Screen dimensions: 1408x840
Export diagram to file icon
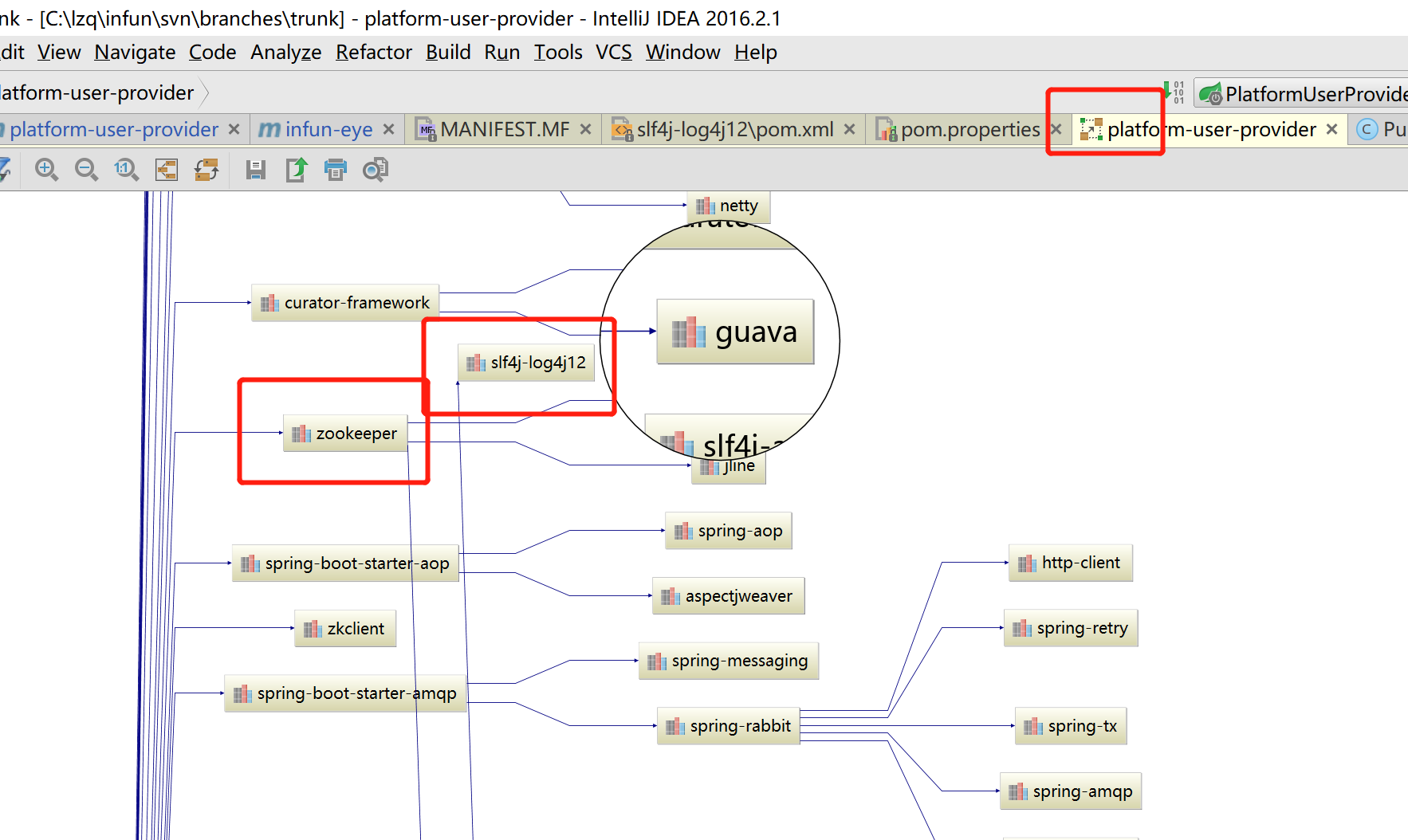tap(296, 169)
